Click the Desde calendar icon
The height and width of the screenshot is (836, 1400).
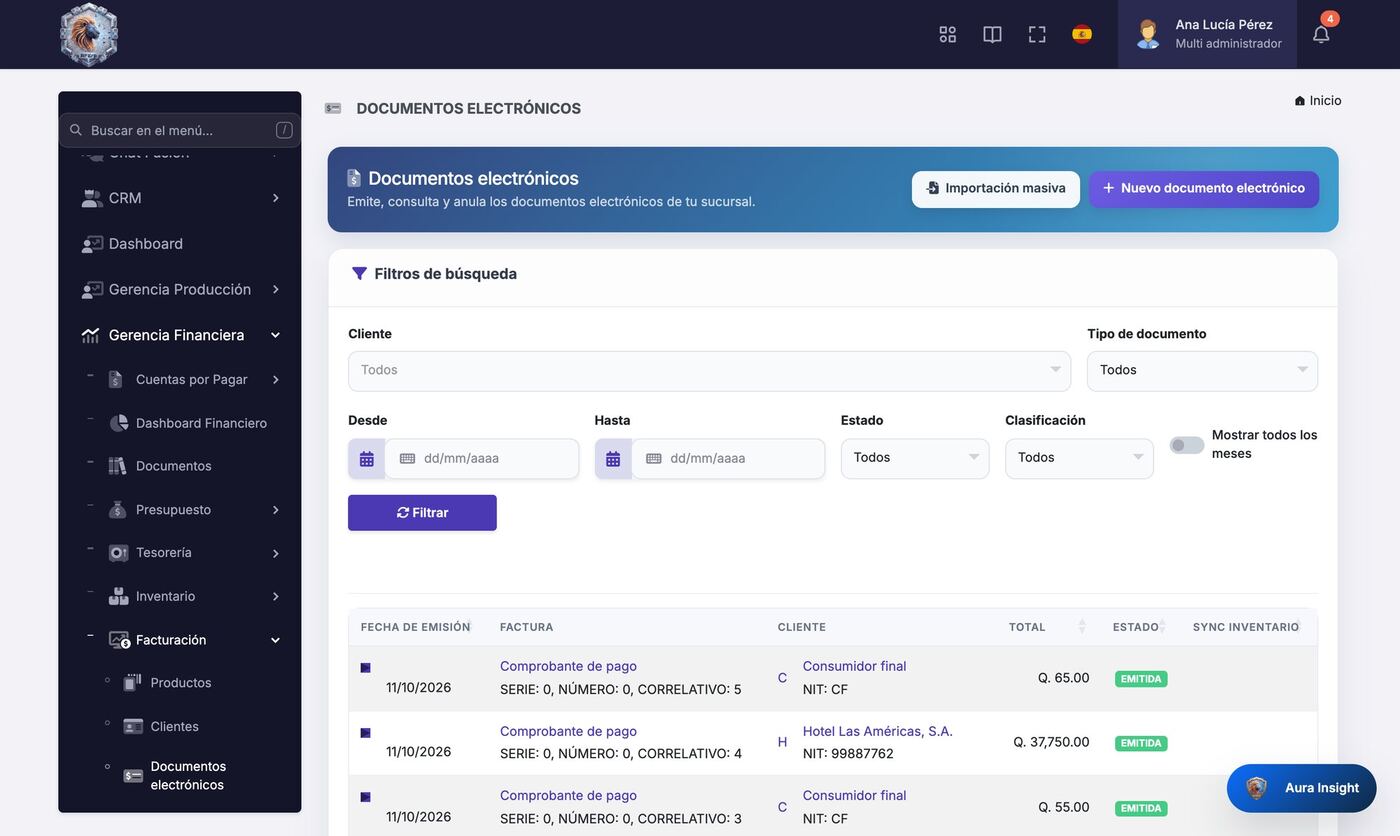(x=367, y=459)
